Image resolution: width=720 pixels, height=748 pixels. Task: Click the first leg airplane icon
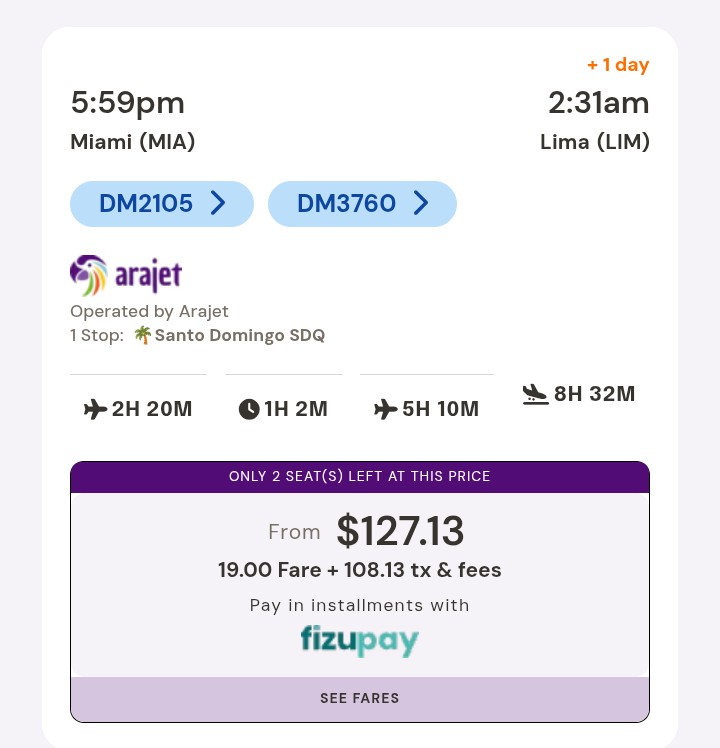(95, 409)
